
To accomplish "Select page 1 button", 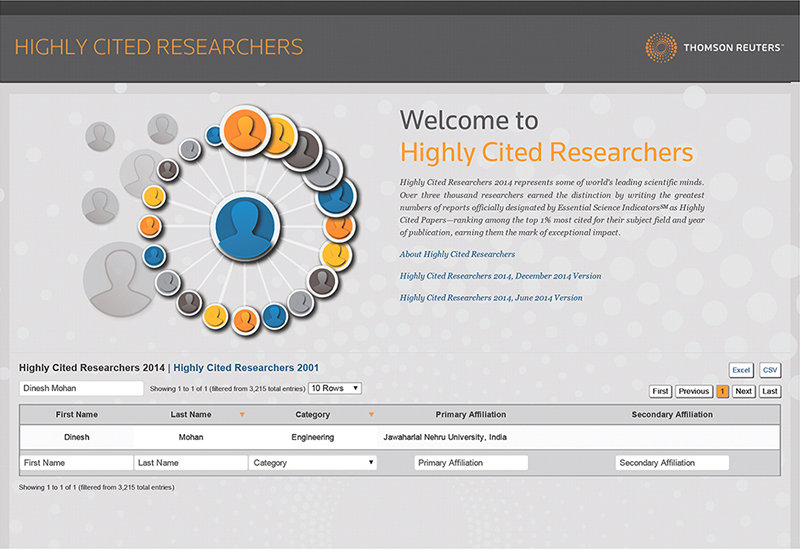I will [x=722, y=391].
